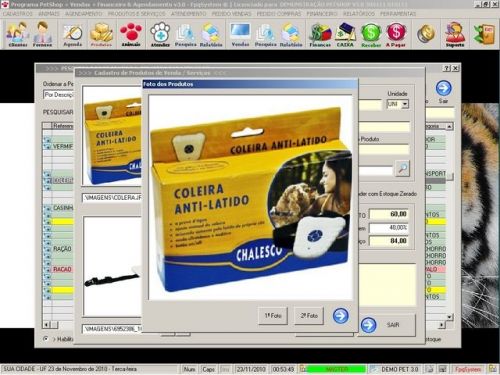The width and height of the screenshot is (500, 375).
Task: Open the CAIXA toolbar icon
Action: pyautogui.click(x=345, y=34)
